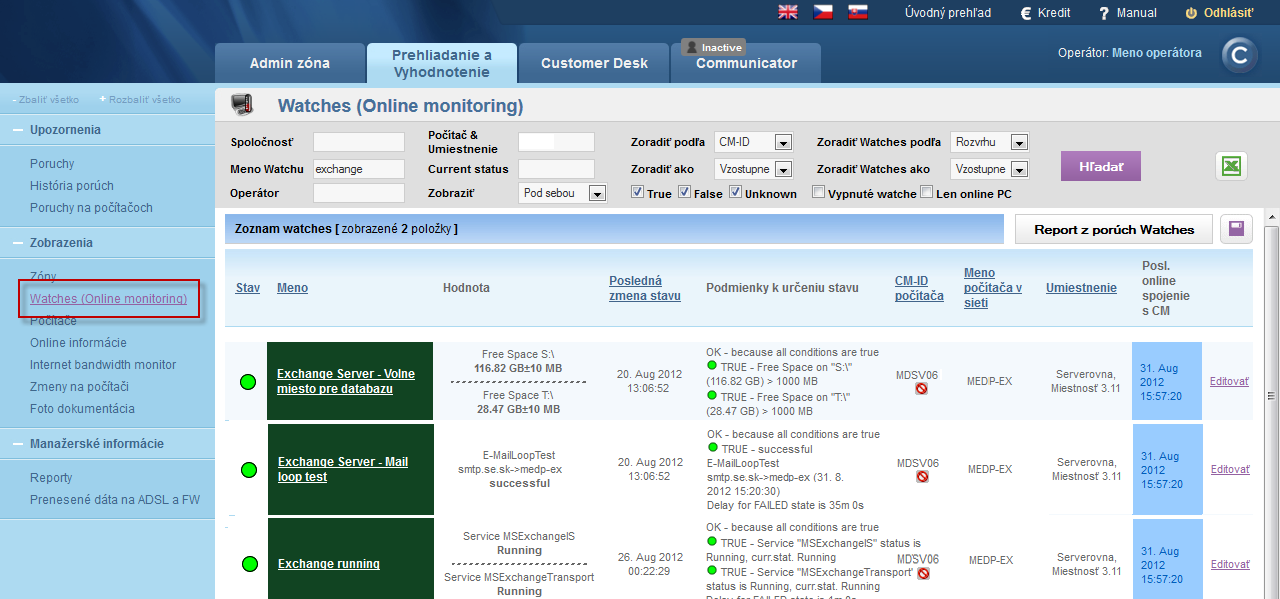Click the save floppy disk icon
The height and width of the screenshot is (599, 1280).
[x=1237, y=229]
